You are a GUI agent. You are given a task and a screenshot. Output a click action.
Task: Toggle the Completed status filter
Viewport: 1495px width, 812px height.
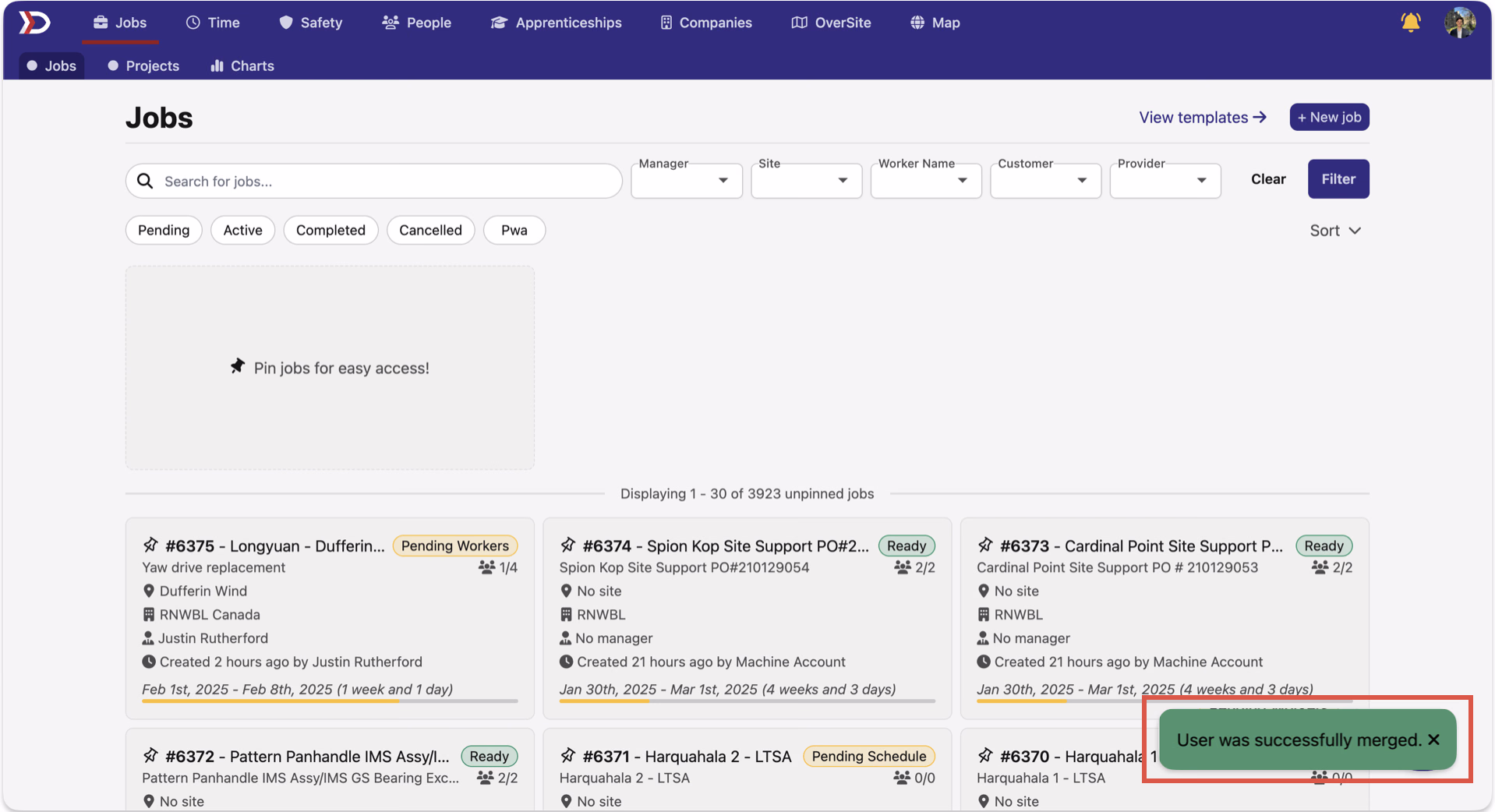(x=330, y=230)
